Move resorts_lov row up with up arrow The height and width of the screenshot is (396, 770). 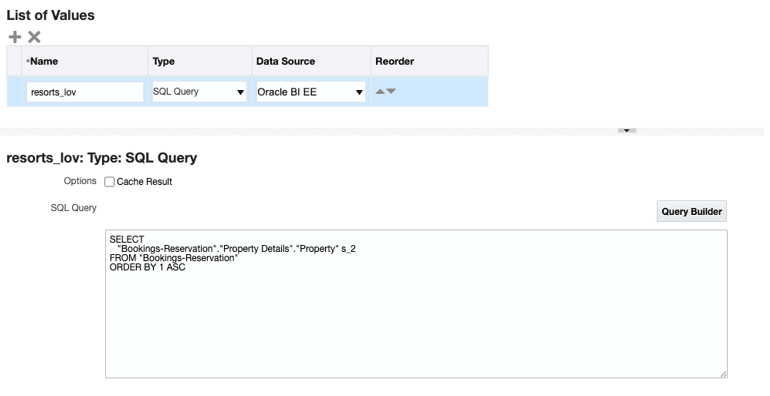coord(380,91)
